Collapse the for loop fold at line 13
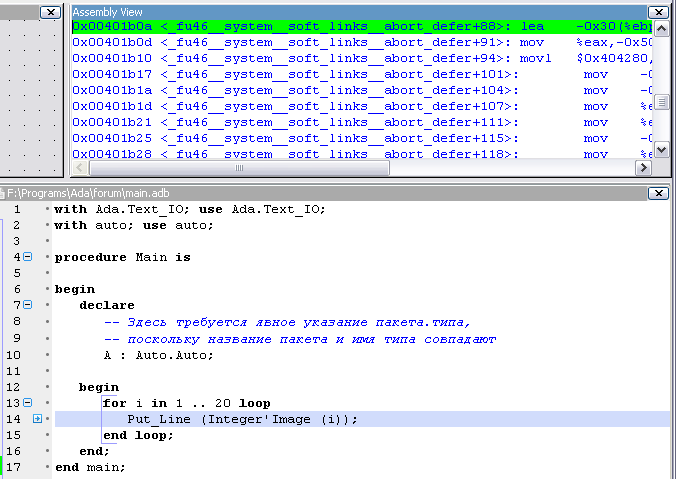Screen dimensions: 676x479 [27, 403]
